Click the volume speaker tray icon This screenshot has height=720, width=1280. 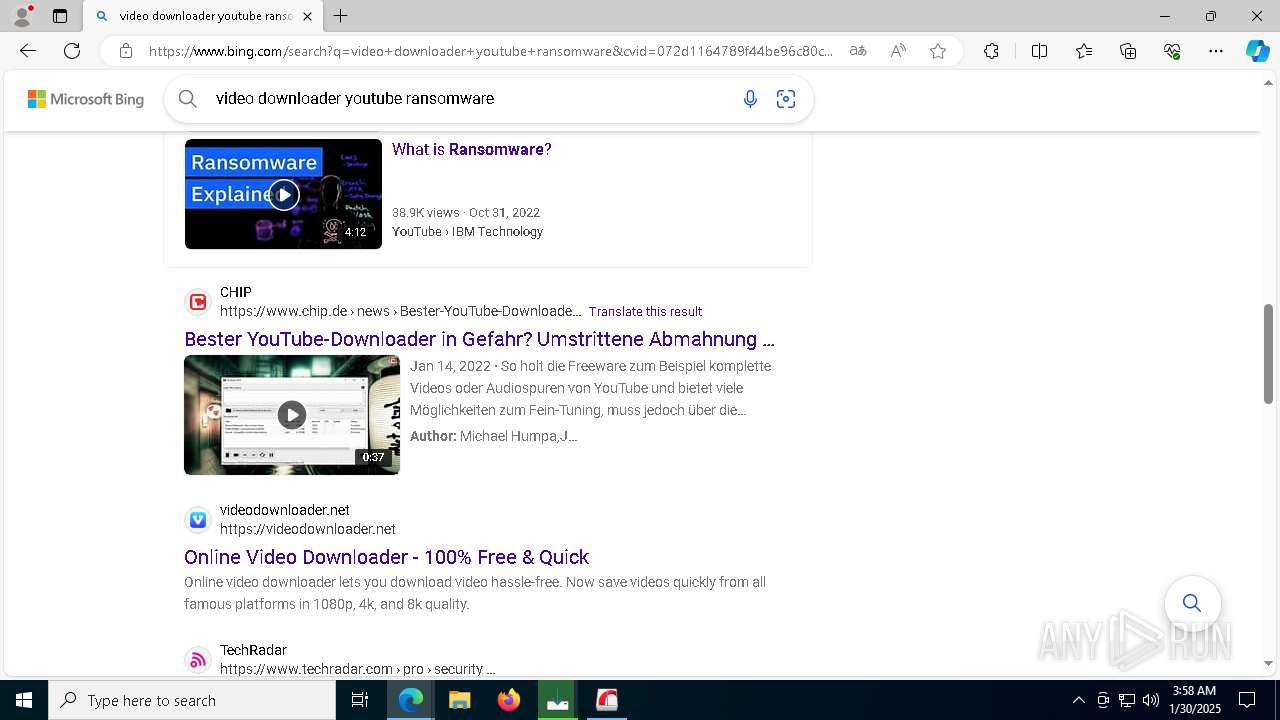(1151, 700)
